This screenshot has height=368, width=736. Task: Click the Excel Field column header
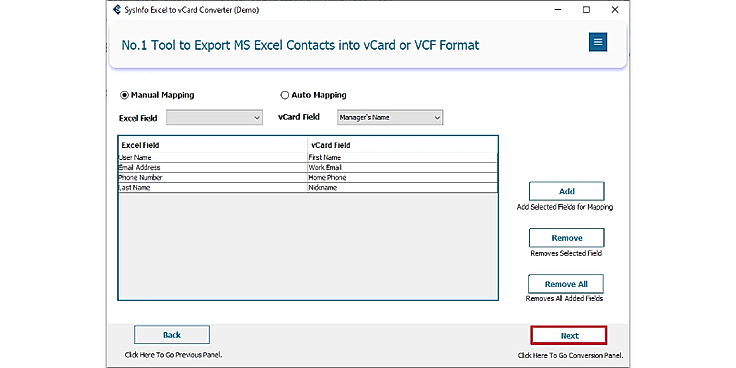point(213,145)
